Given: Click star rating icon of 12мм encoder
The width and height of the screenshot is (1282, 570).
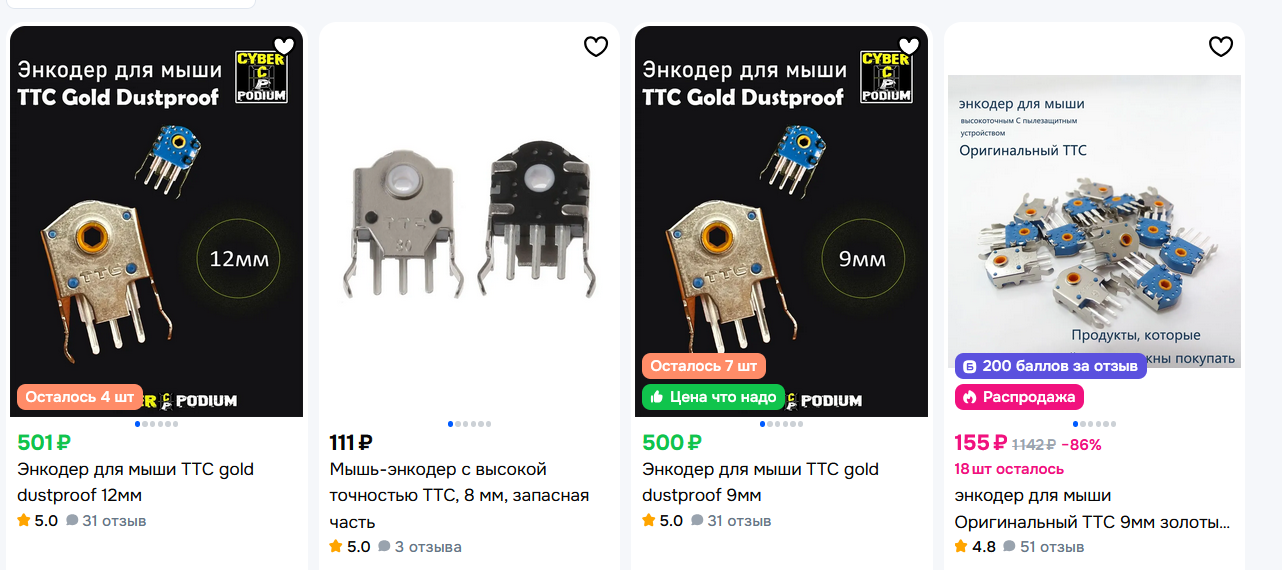Looking at the screenshot, I should pos(24,521).
